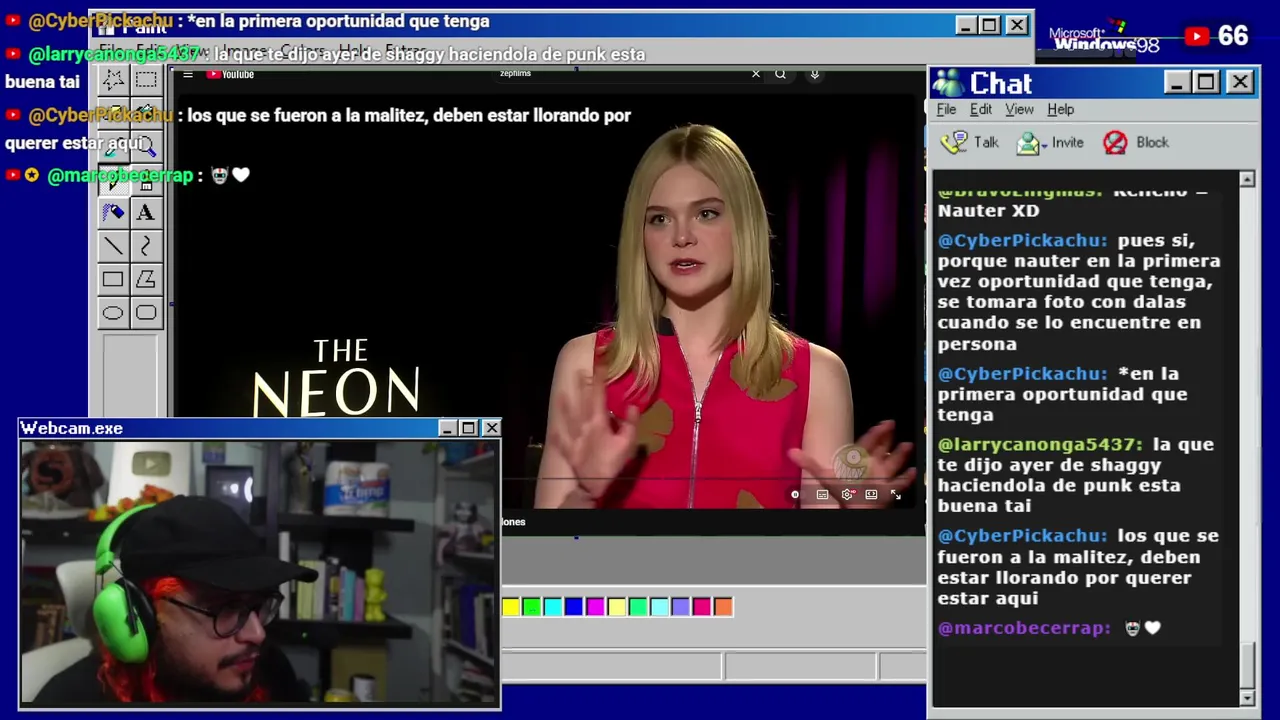Click the Chat scrollbar up arrow
The width and height of the screenshot is (1280, 720).
tap(1247, 179)
